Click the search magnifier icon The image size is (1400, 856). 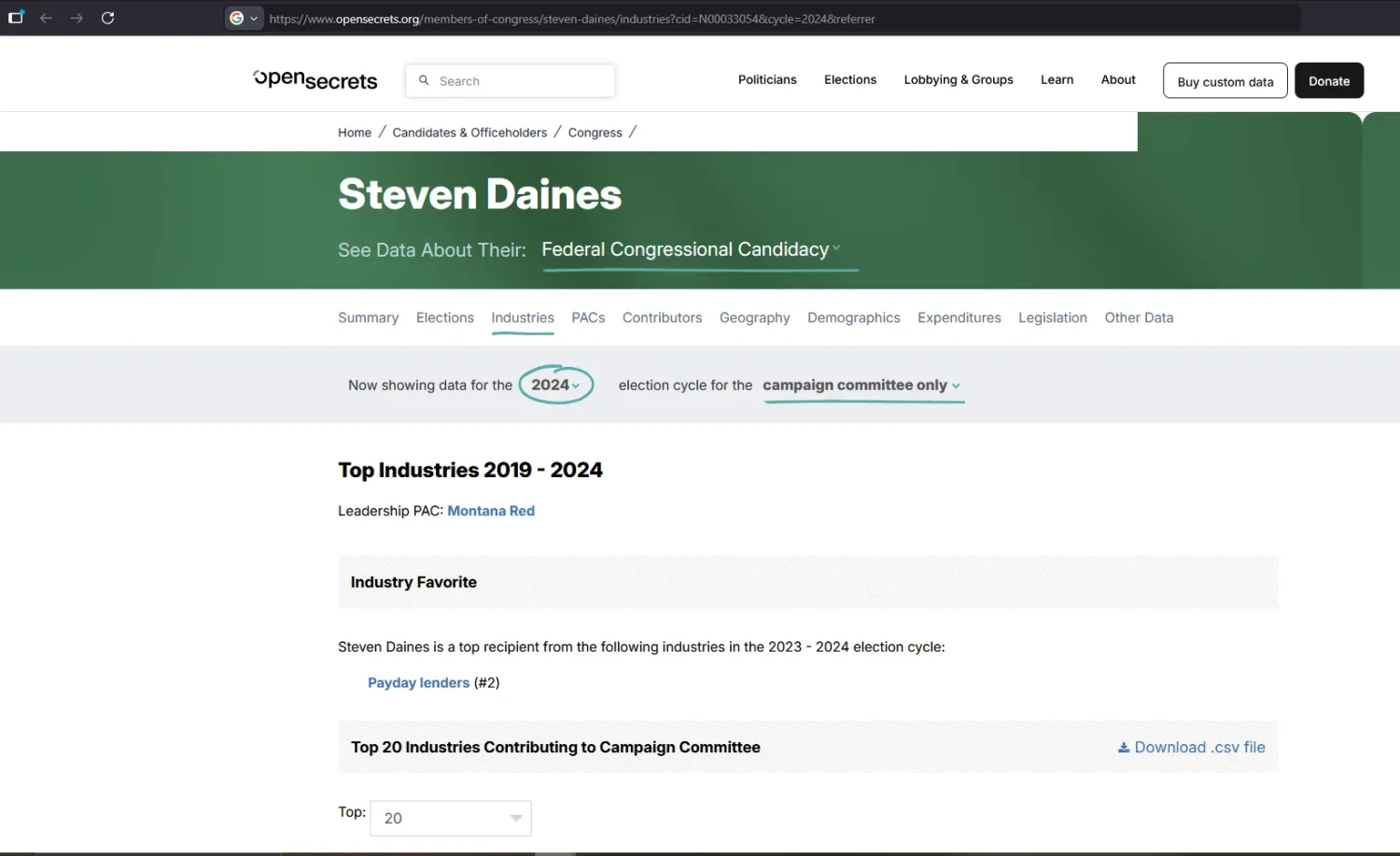424,80
